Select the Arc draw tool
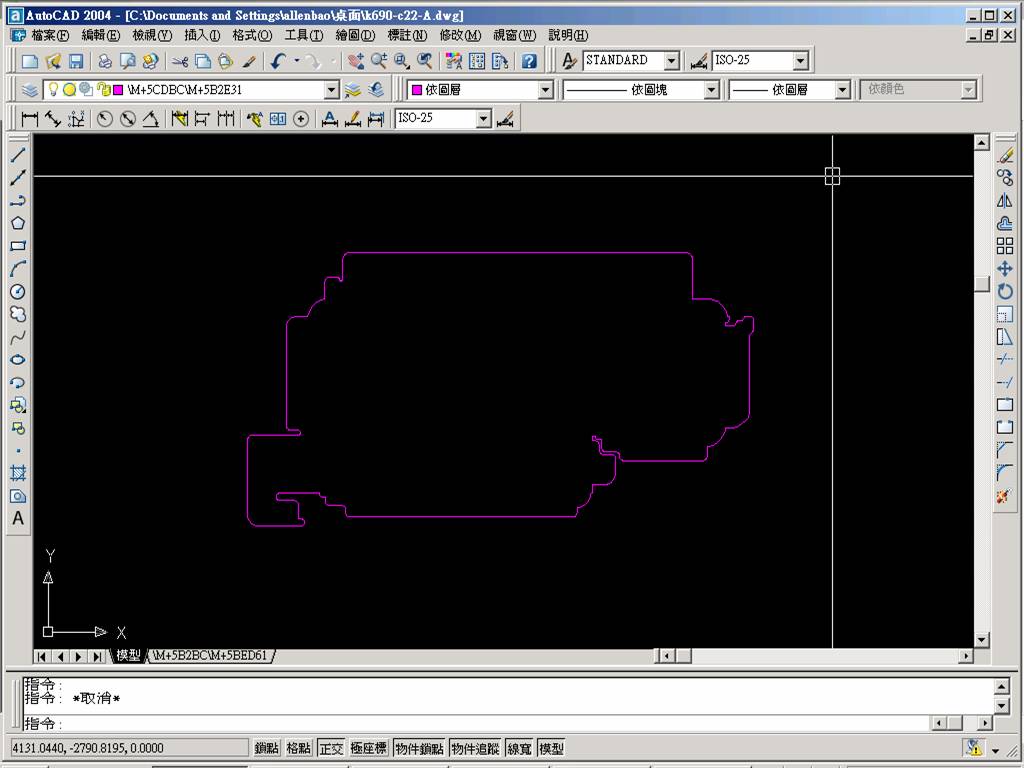 click(x=18, y=268)
